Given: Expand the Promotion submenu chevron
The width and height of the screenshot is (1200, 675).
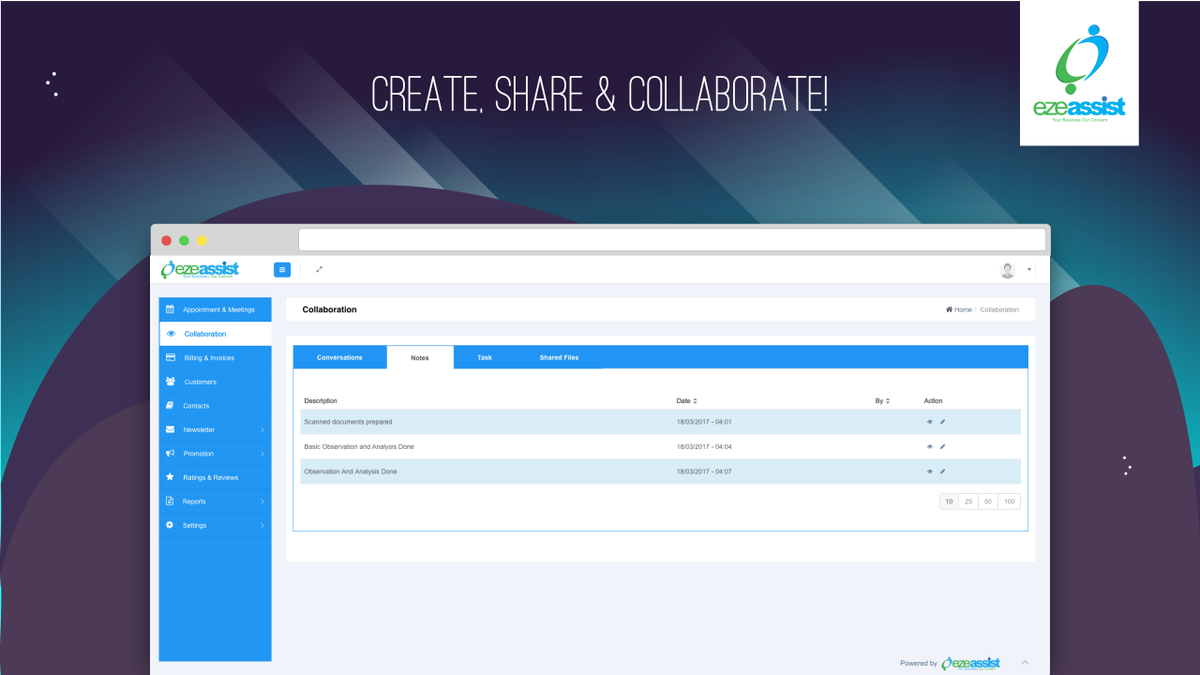Looking at the screenshot, I should (262, 454).
